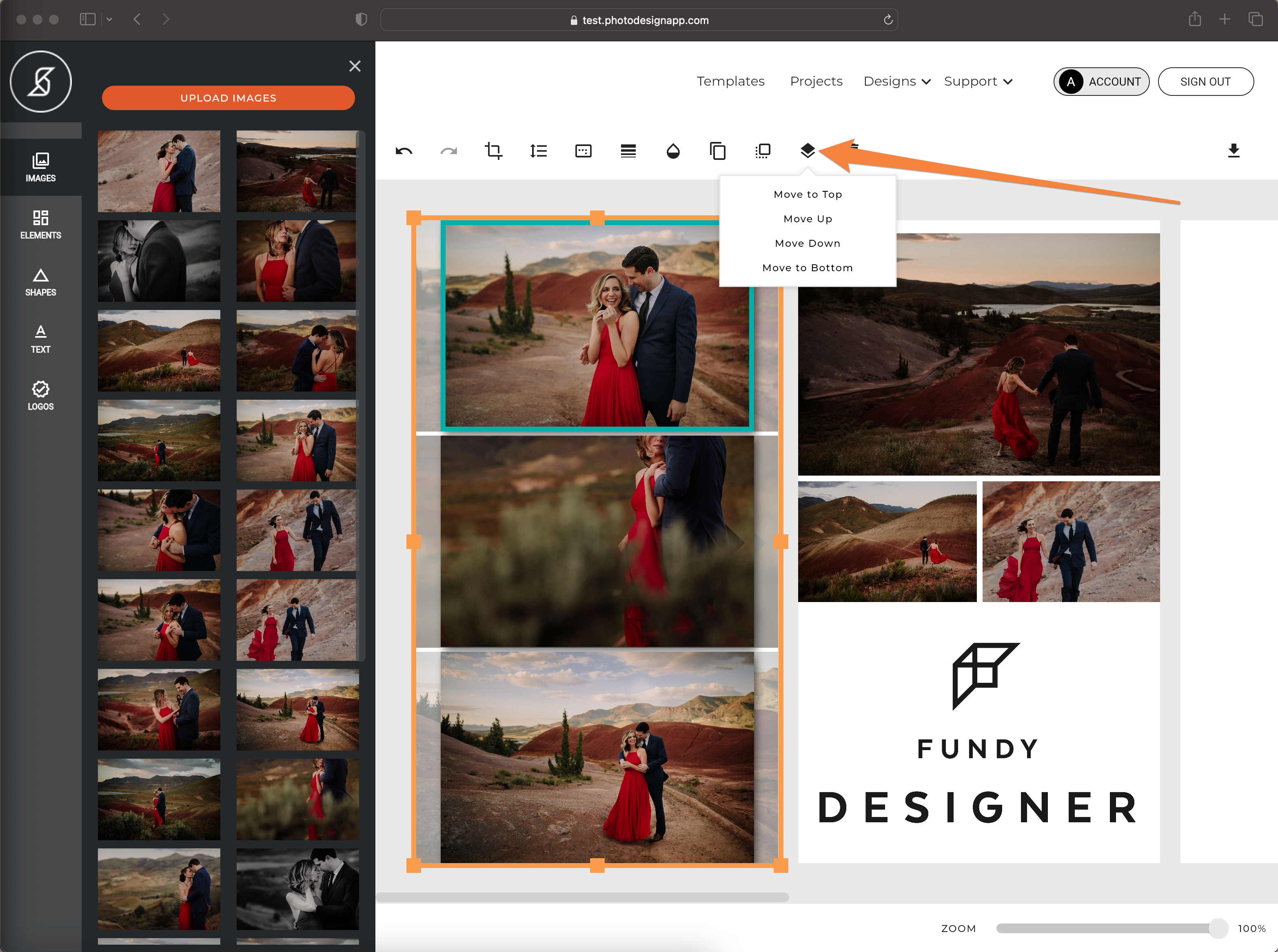1278x952 pixels.
Task: Click the Sign Out button
Action: 1205,82
